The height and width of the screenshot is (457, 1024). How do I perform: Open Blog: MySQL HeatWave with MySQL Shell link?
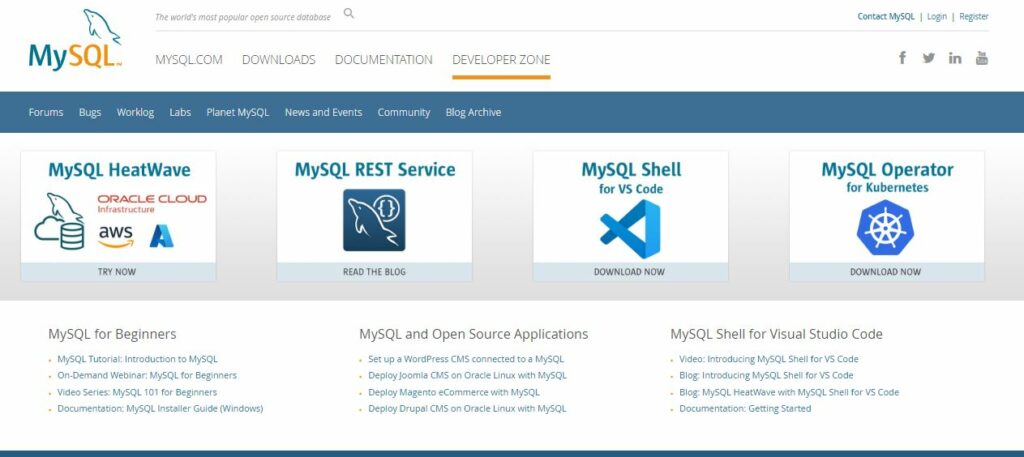point(789,392)
